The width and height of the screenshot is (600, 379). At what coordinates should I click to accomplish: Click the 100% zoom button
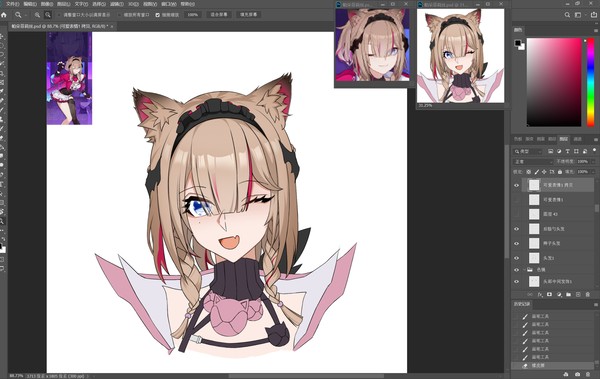coord(192,15)
